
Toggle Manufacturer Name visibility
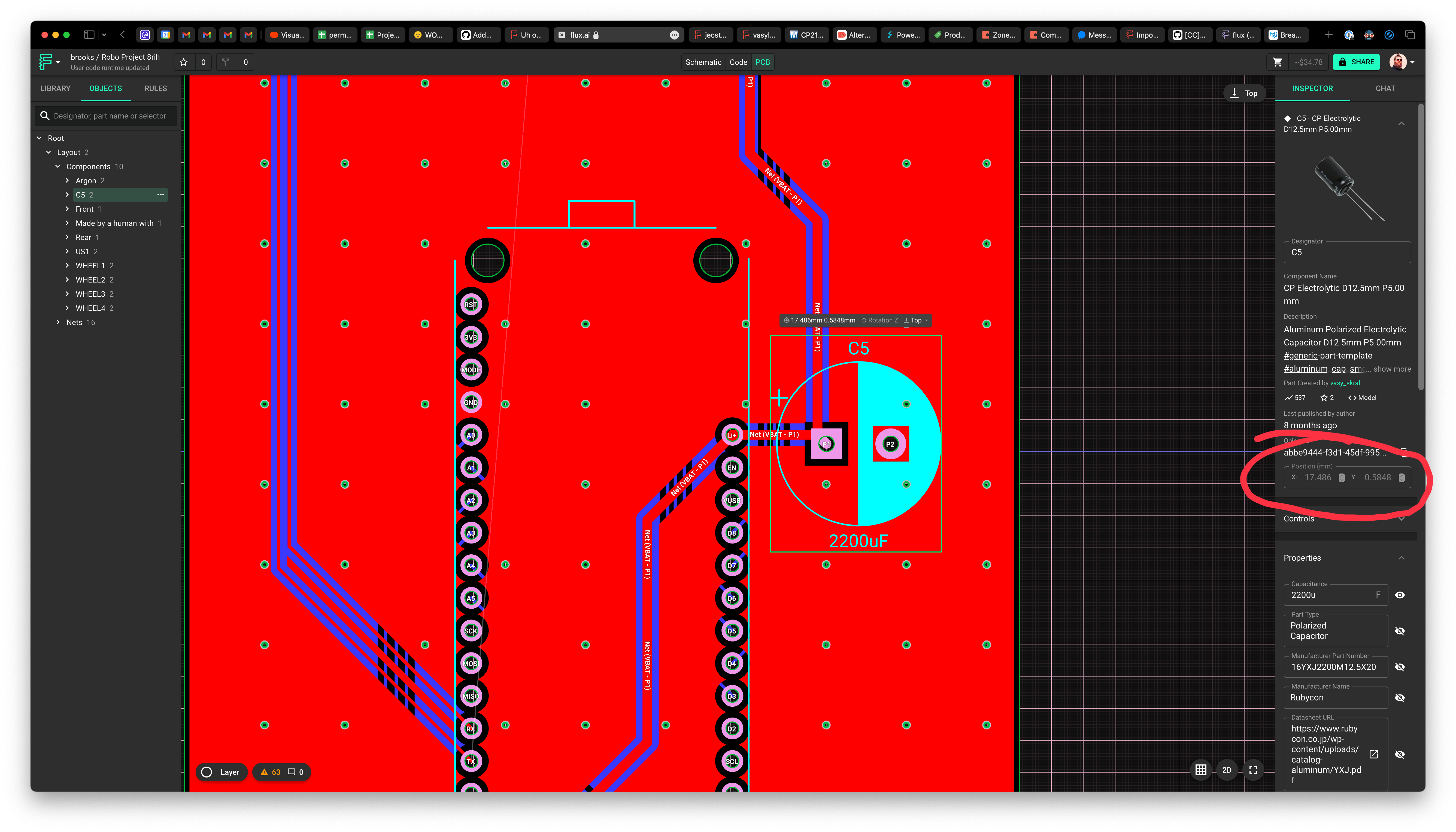[x=1399, y=698]
